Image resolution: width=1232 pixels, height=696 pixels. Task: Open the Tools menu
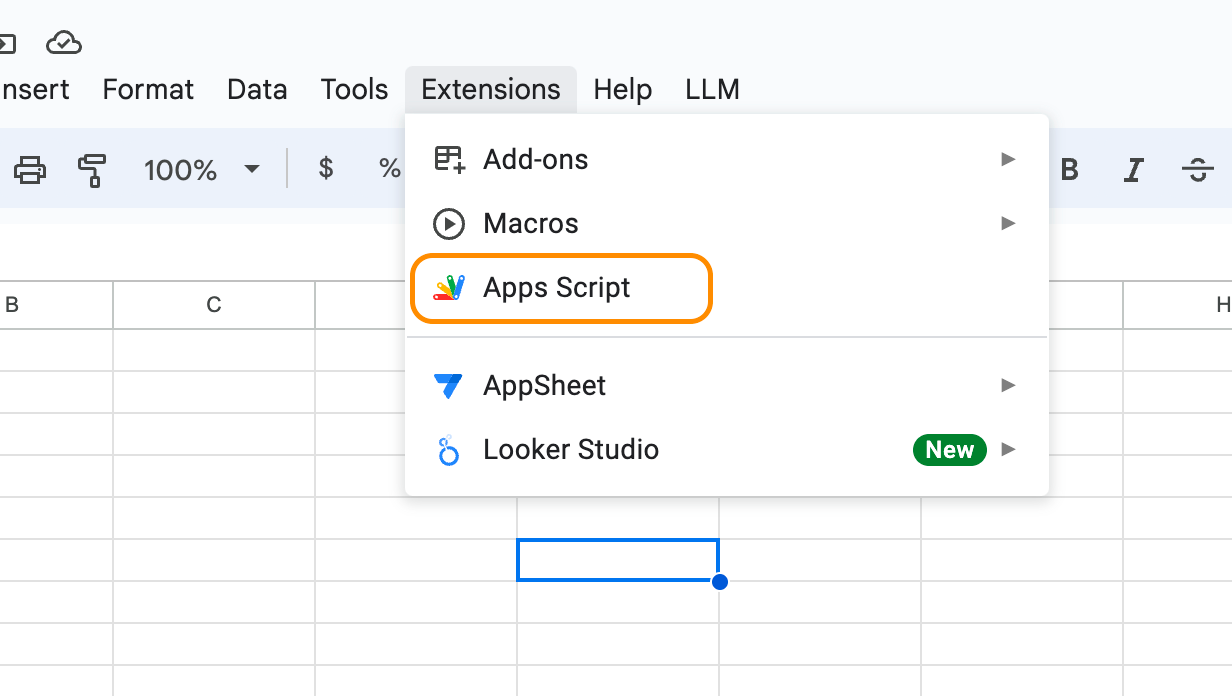[x=354, y=89]
